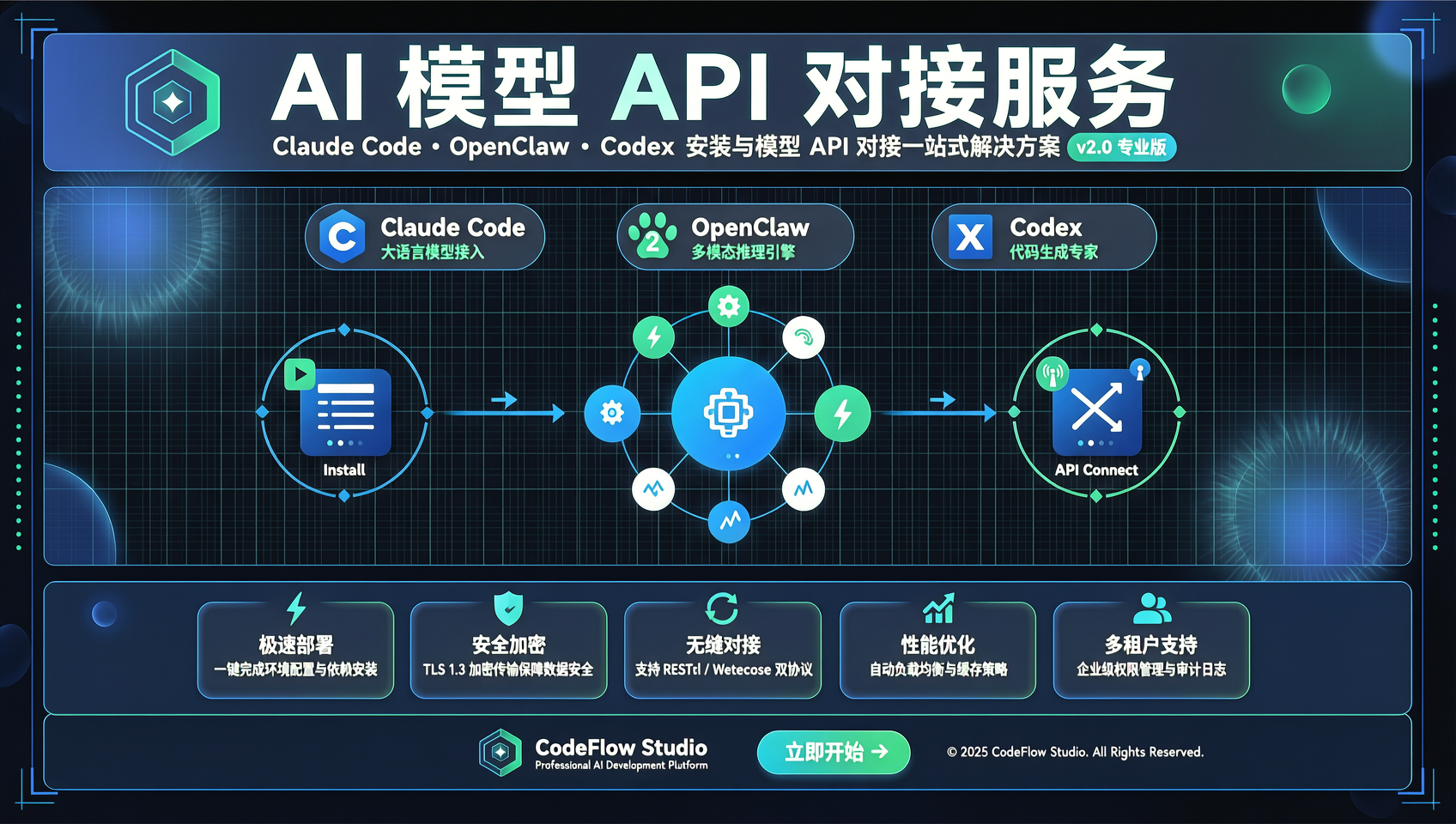Click the users icon above 多租户支持

[x=1152, y=608]
